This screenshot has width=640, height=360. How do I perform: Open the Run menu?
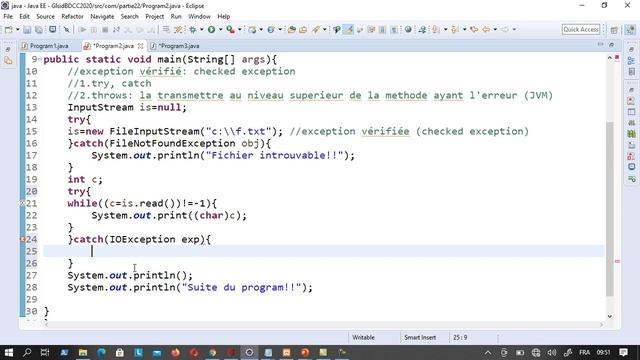pyautogui.click(x=176, y=16)
